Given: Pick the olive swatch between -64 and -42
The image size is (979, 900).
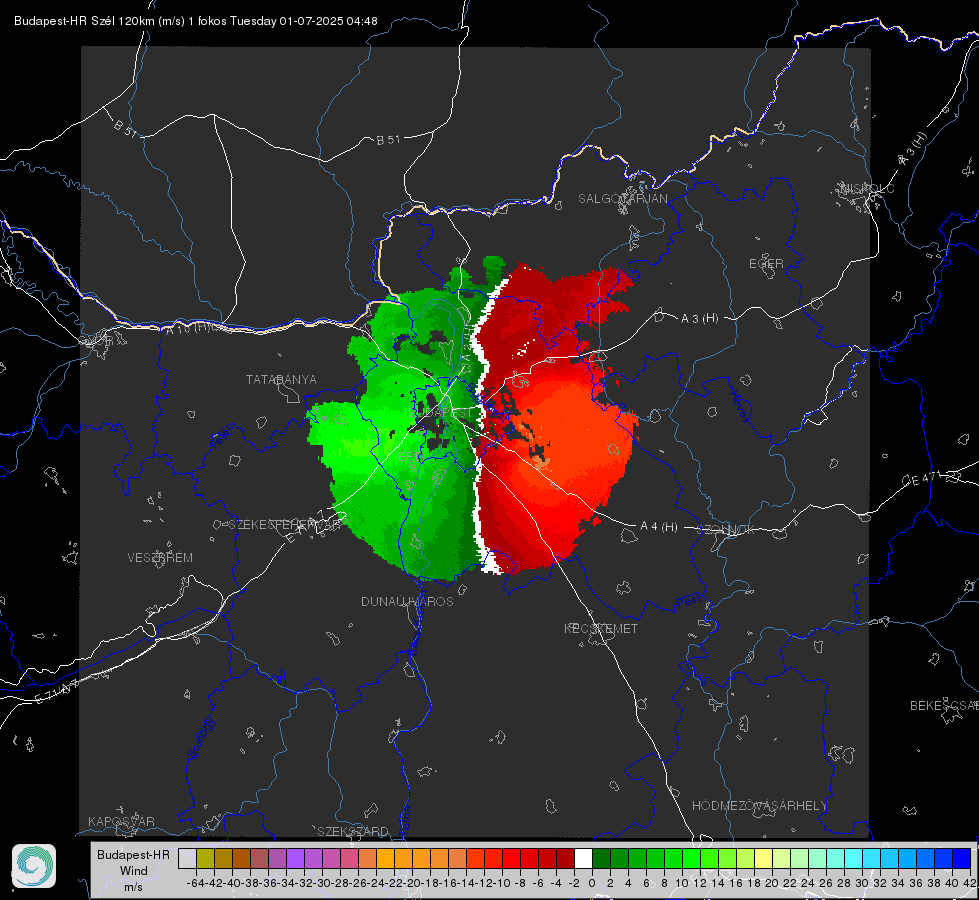Looking at the screenshot, I should (x=205, y=859).
